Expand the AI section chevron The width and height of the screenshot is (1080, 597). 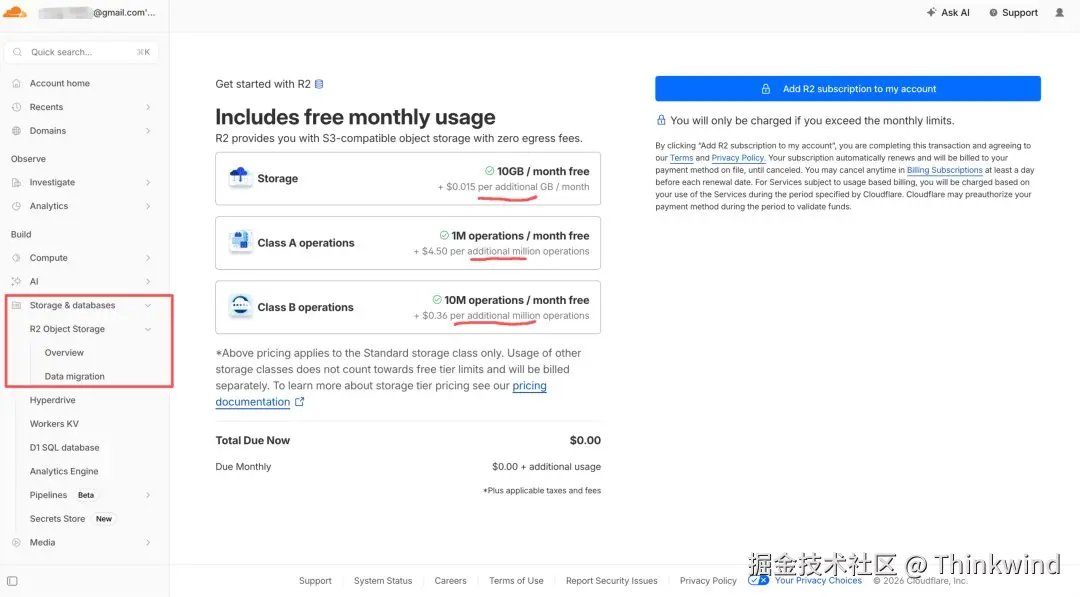(x=148, y=282)
